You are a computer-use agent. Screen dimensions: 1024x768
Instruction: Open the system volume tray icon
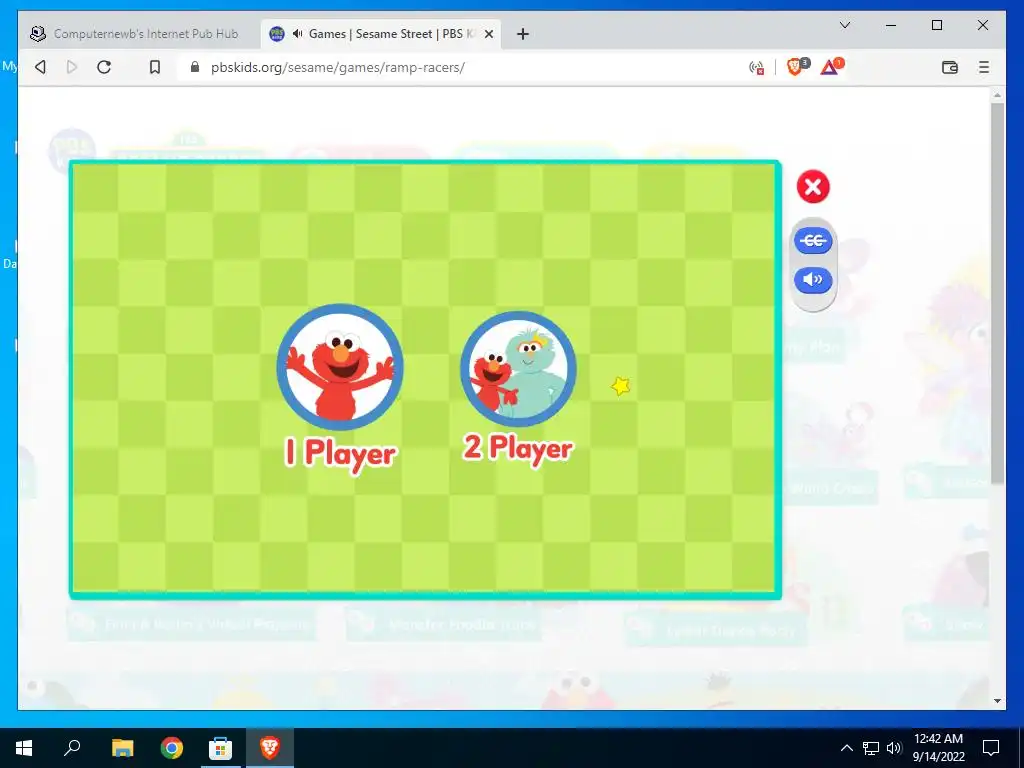click(894, 748)
